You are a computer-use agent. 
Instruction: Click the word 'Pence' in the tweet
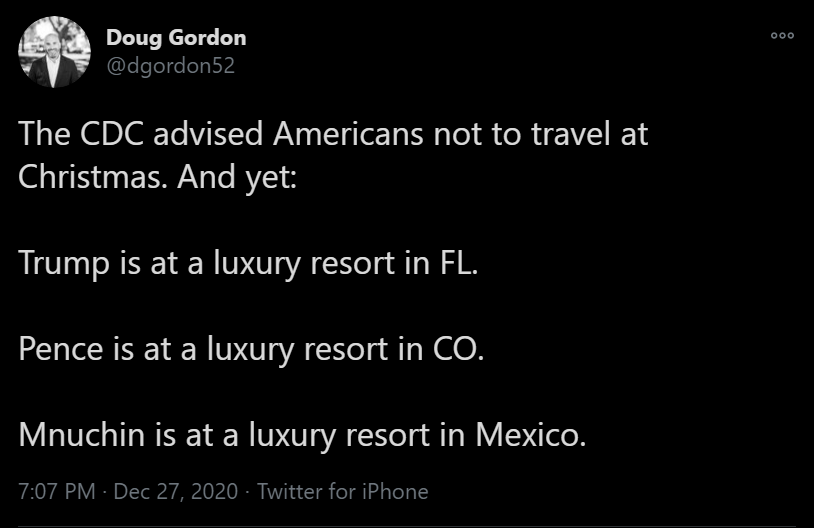click(x=58, y=349)
